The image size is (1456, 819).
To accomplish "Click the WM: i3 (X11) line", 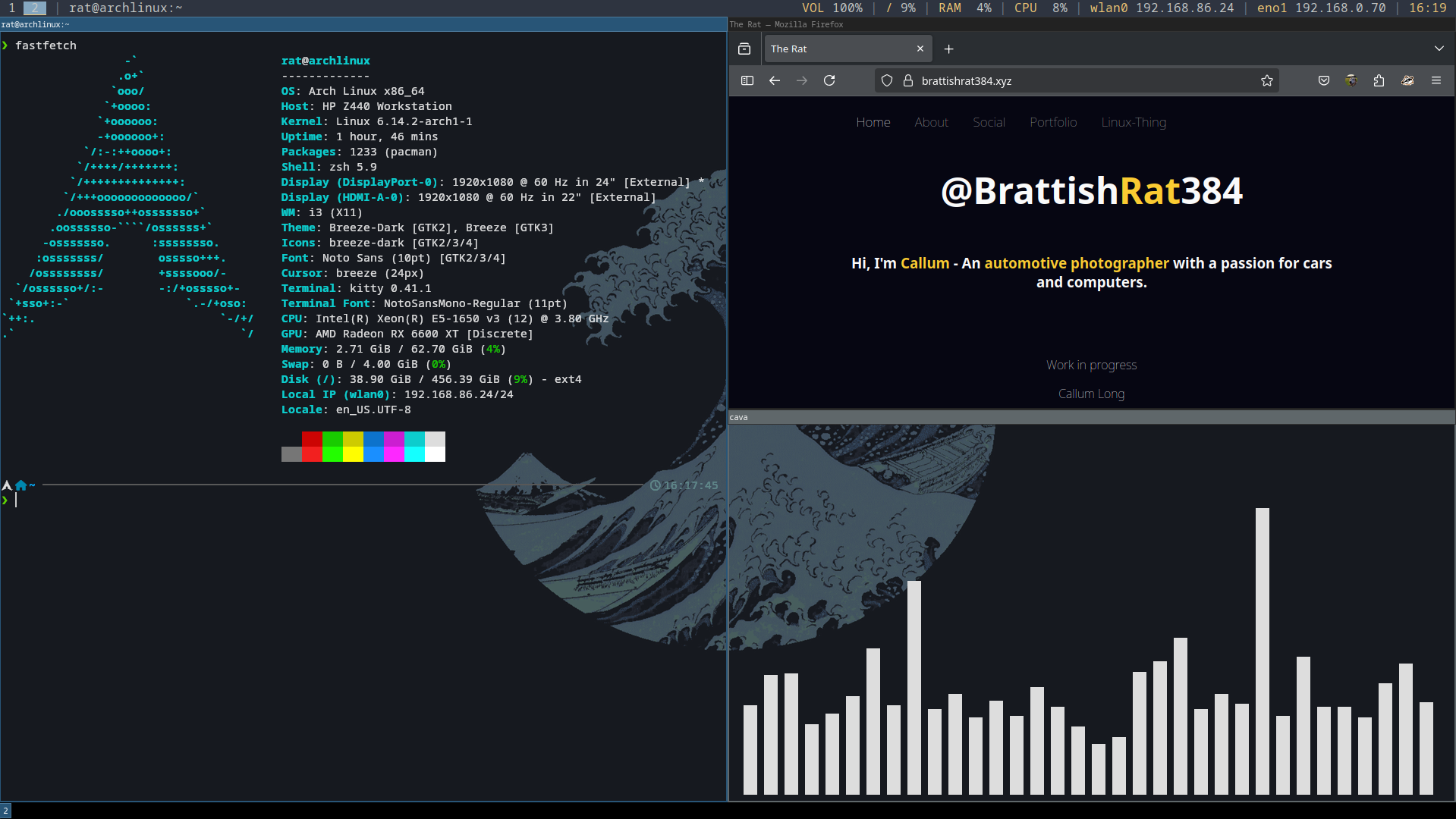I will coord(322,212).
